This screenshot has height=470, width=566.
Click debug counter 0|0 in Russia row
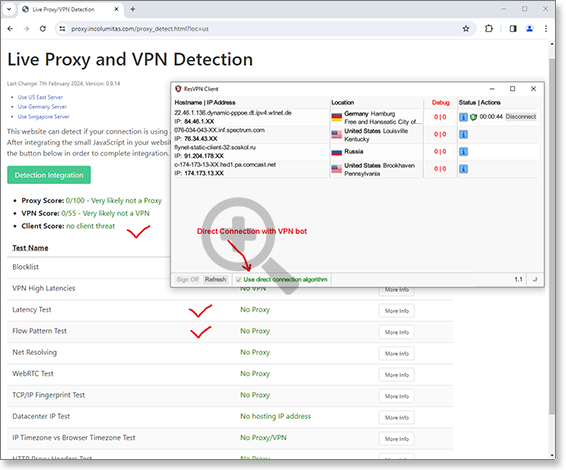click(440, 152)
